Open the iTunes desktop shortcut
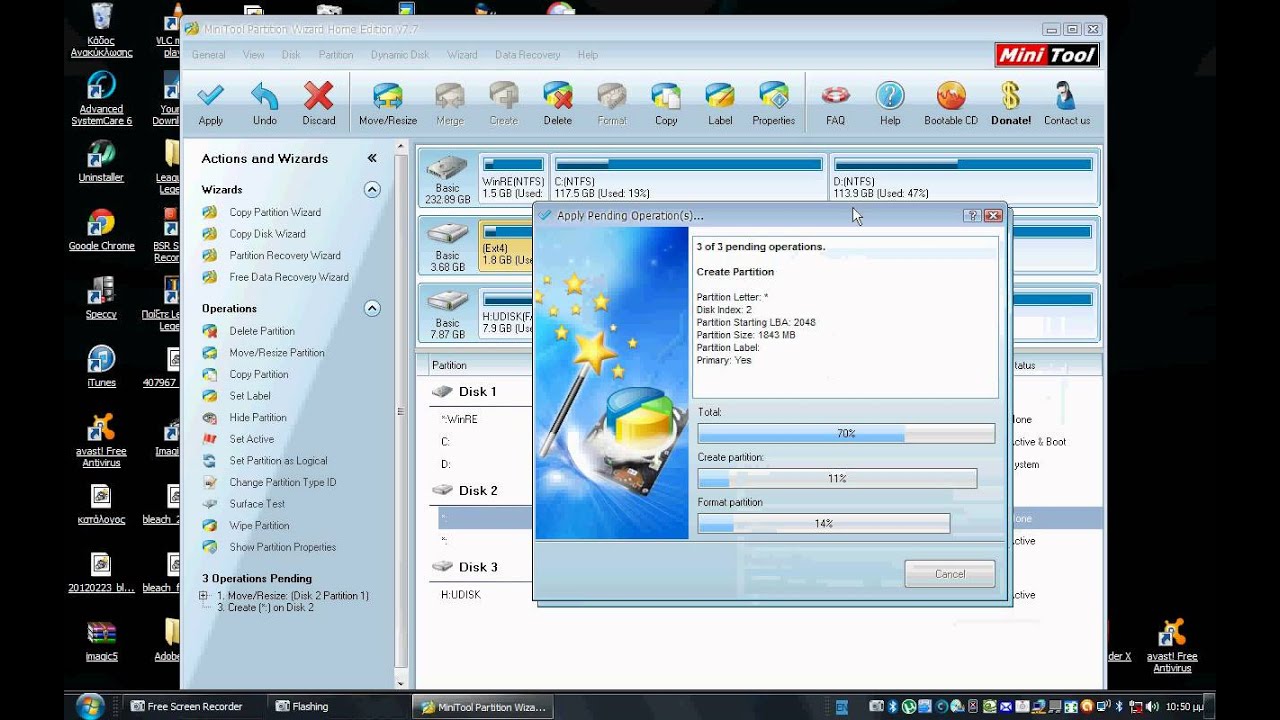Image resolution: width=1280 pixels, height=720 pixels. pos(101,367)
